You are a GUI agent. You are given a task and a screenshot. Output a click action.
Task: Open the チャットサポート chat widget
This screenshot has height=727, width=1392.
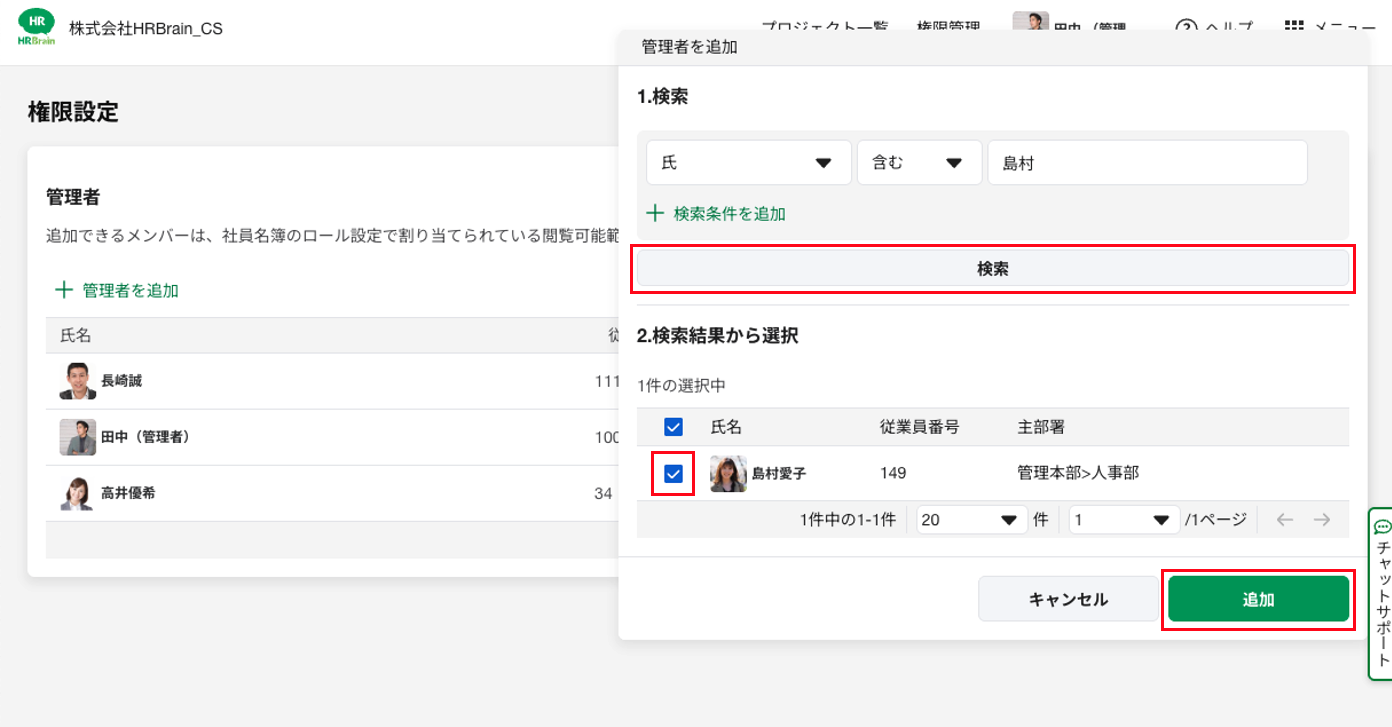click(1382, 593)
